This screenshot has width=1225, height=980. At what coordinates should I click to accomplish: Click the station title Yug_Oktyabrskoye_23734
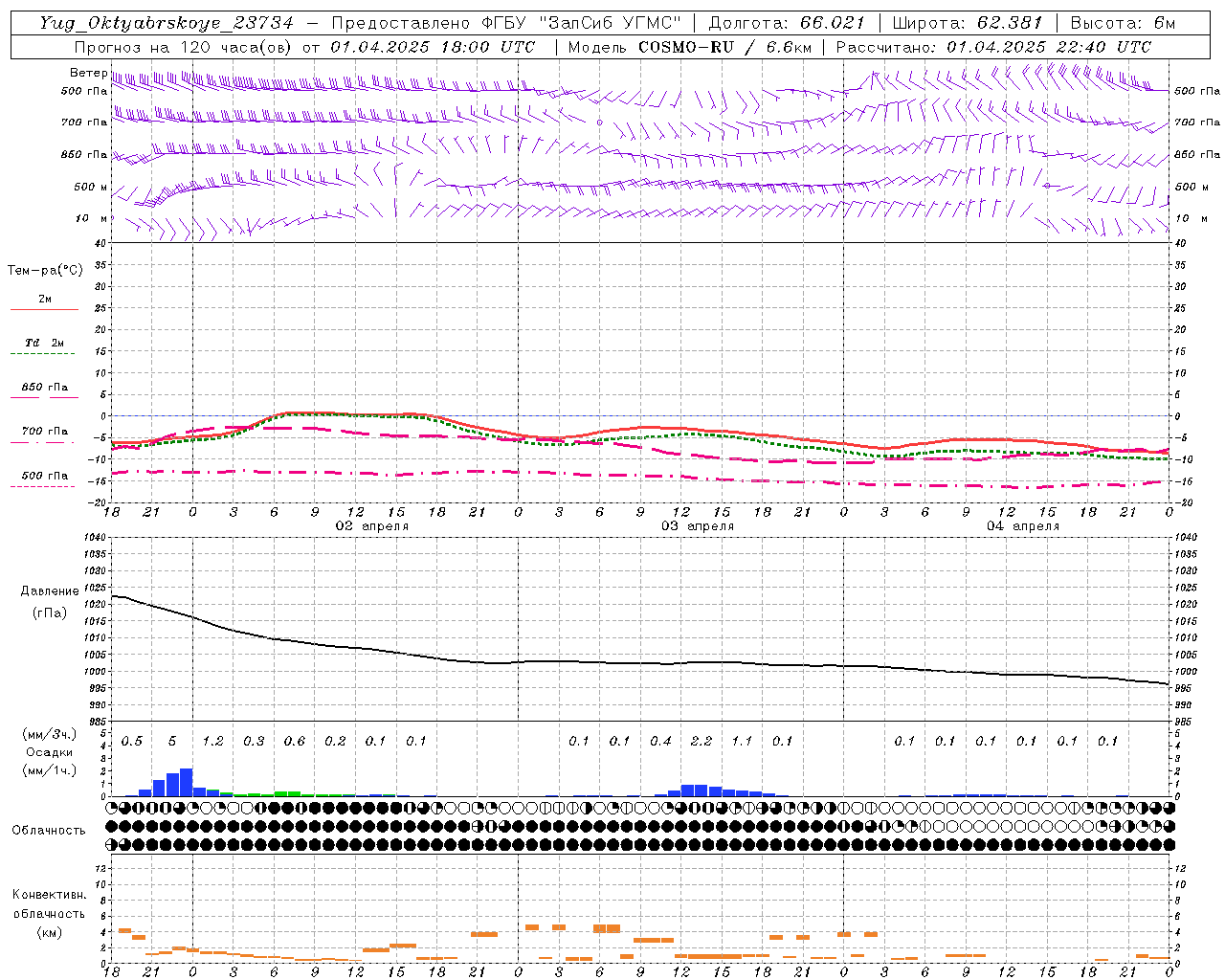pyautogui.click(x=167, y=23)
